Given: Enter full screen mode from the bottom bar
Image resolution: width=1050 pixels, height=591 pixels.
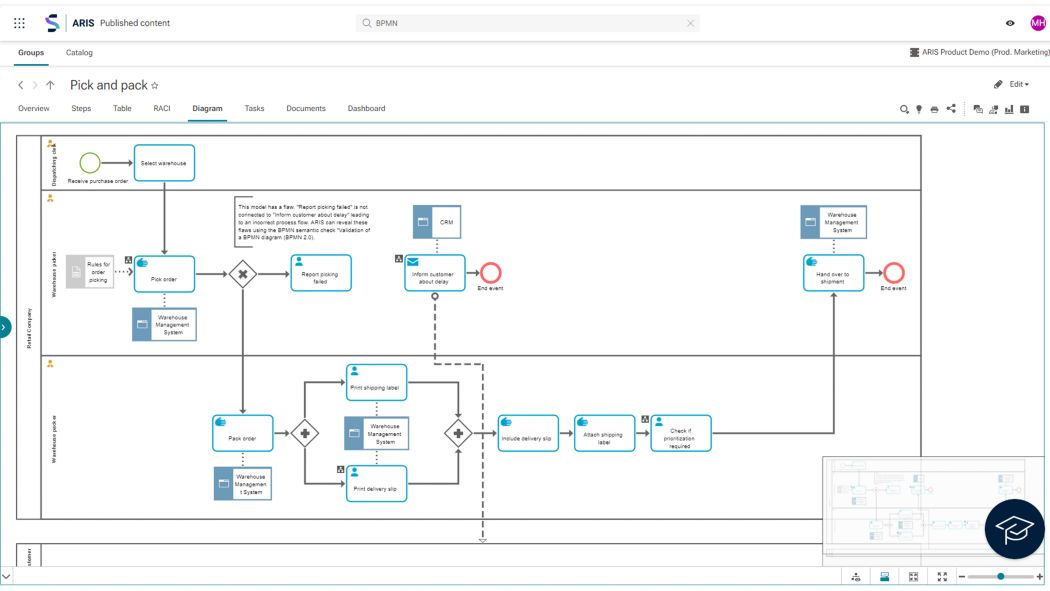Looking at the screenshot, I should click(942, 577).
